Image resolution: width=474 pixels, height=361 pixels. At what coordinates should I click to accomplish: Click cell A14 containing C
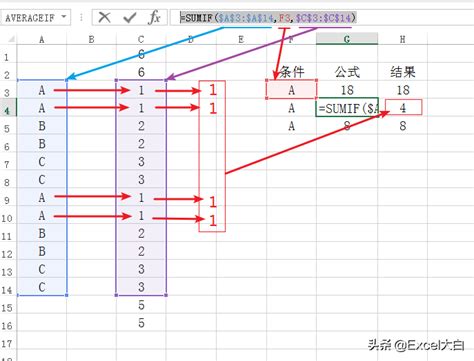click(x=42, y=287)
